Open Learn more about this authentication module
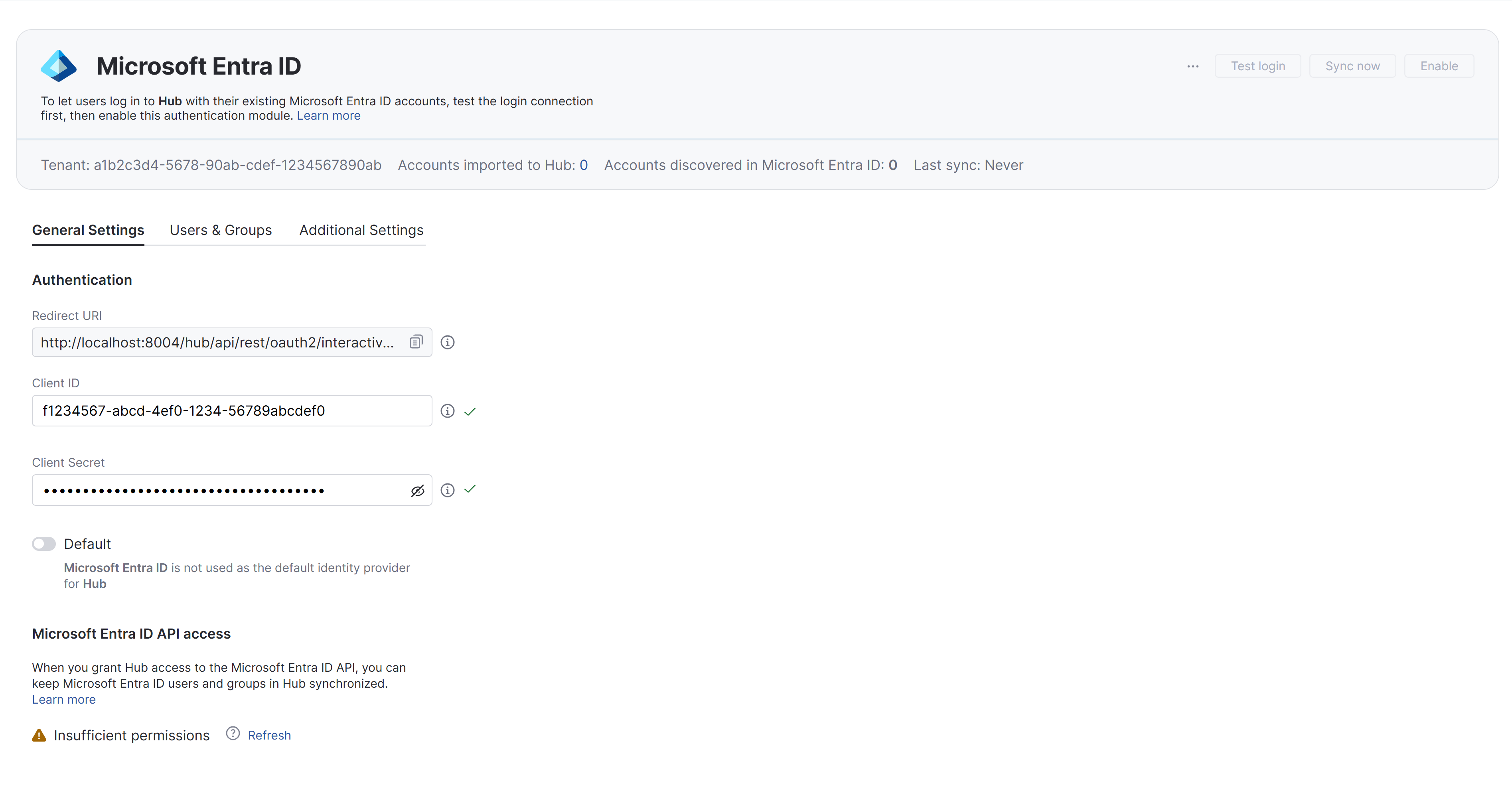Image resolution: width=1512 pixels, height=791 pixels. click(329, 116)
